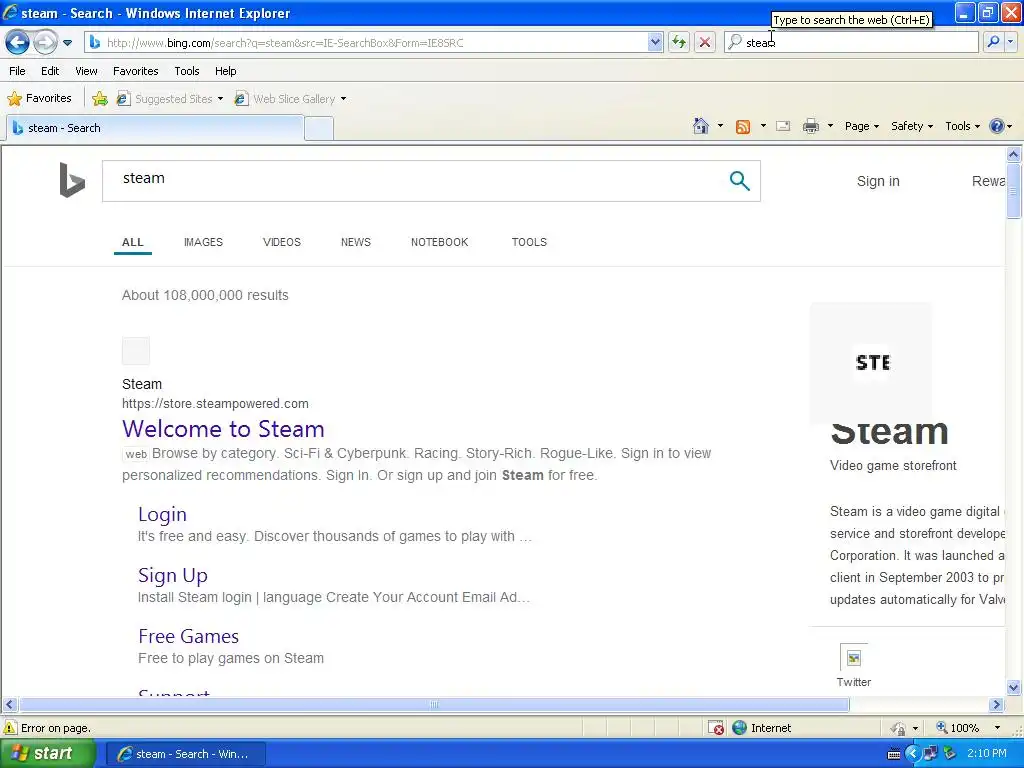Click the Print icon
Screen dimensions: 1024x768
[x=811, y=126]
